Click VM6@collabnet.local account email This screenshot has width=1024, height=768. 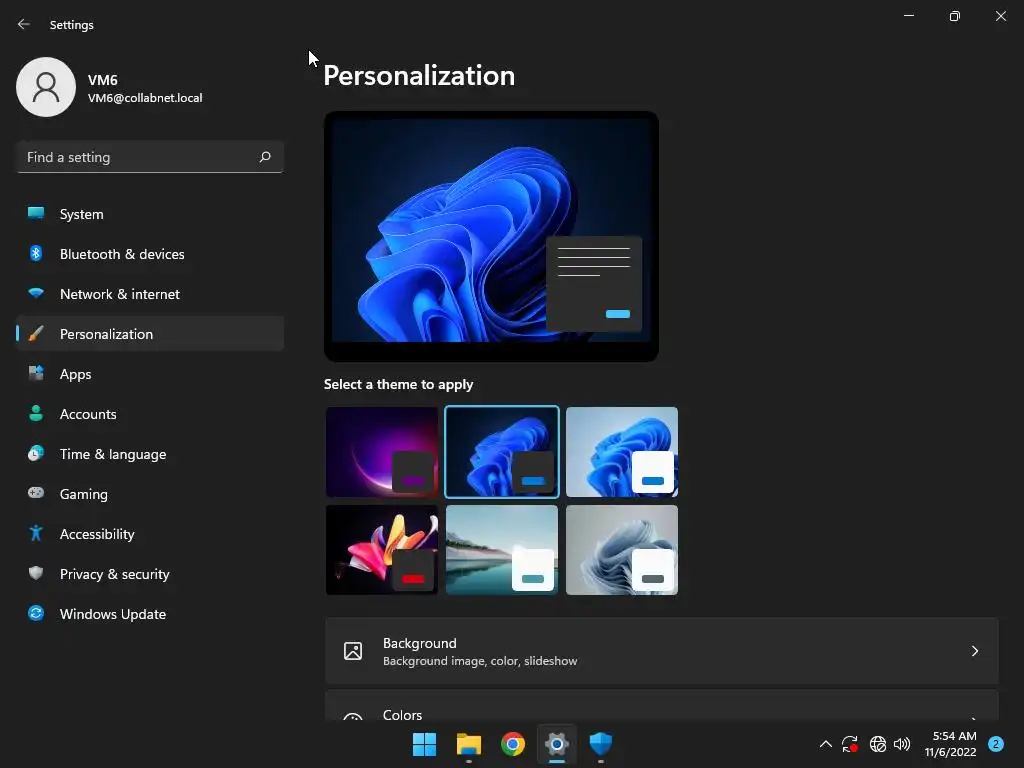click(x=145, y=98)
